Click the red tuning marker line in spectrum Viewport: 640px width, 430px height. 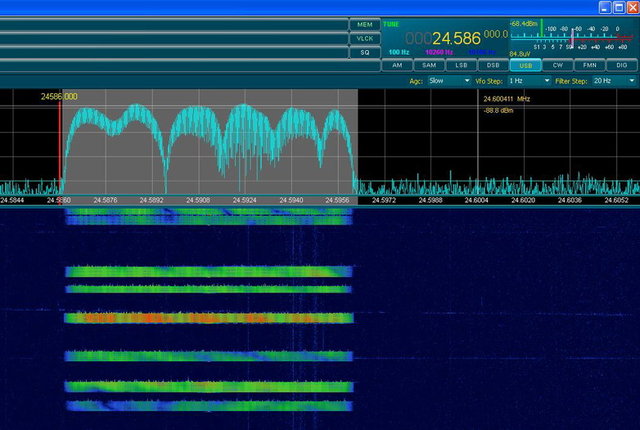(x=60, y=140)
